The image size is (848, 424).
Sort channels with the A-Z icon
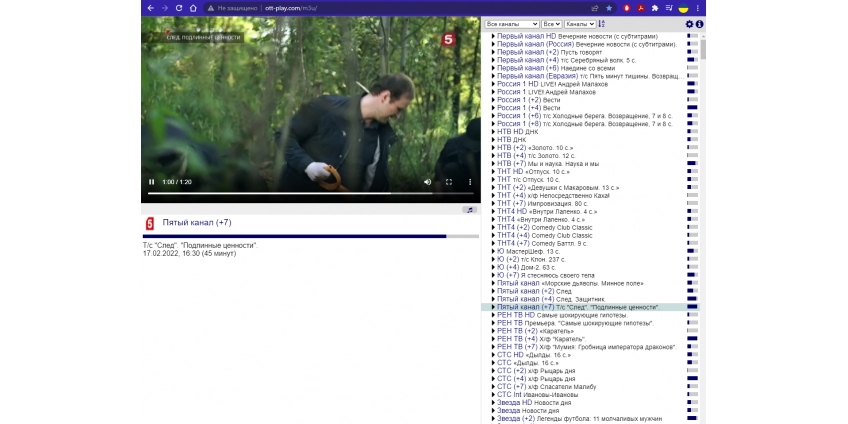pos(601,24)
